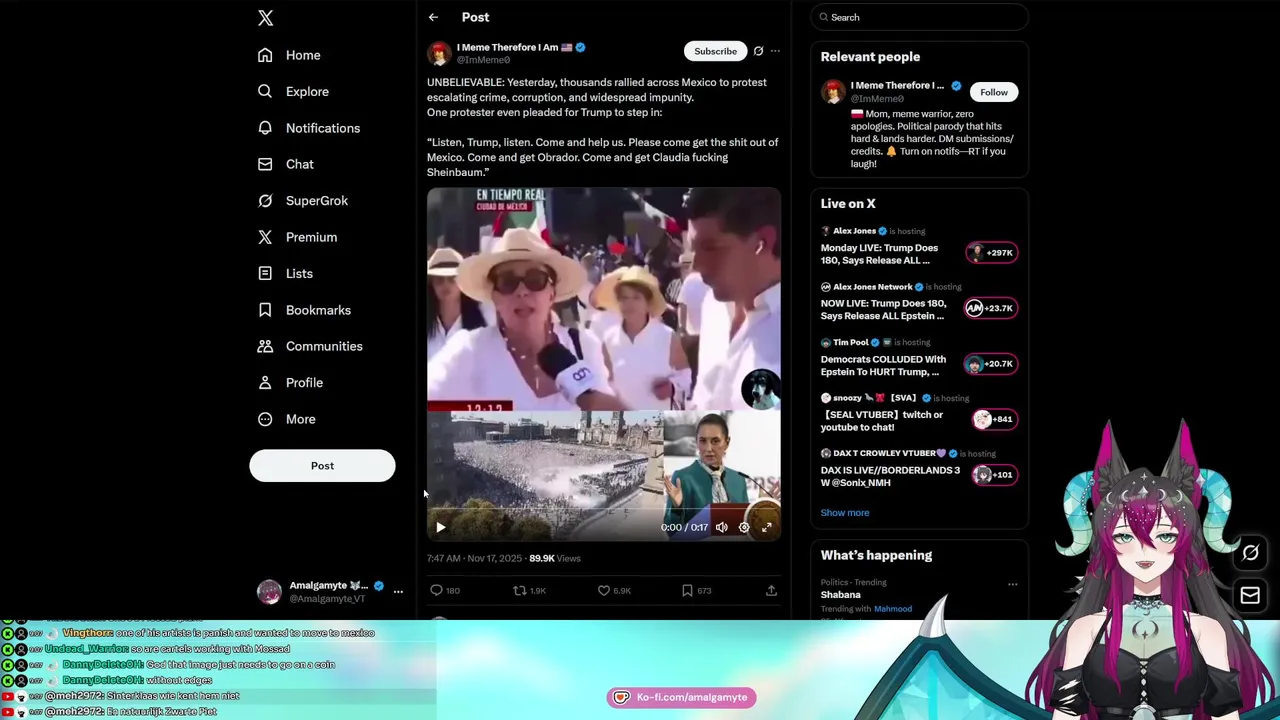Click the floating messages envelope icon
This screenshot has height=720, width=1280.
[x=1250, y=596]
